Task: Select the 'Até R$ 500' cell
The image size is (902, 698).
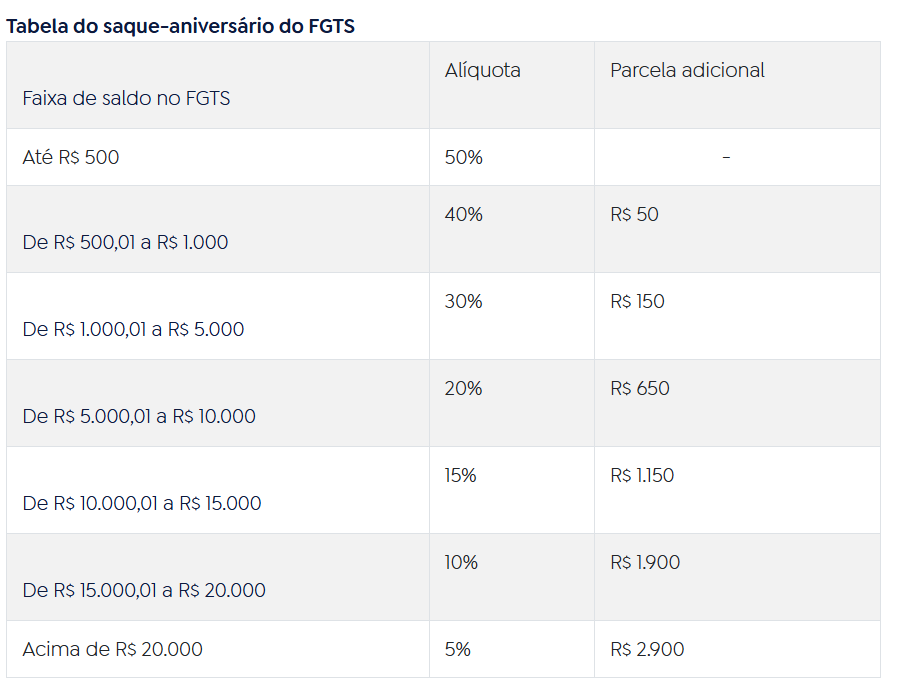Action: tap(71, 157)
